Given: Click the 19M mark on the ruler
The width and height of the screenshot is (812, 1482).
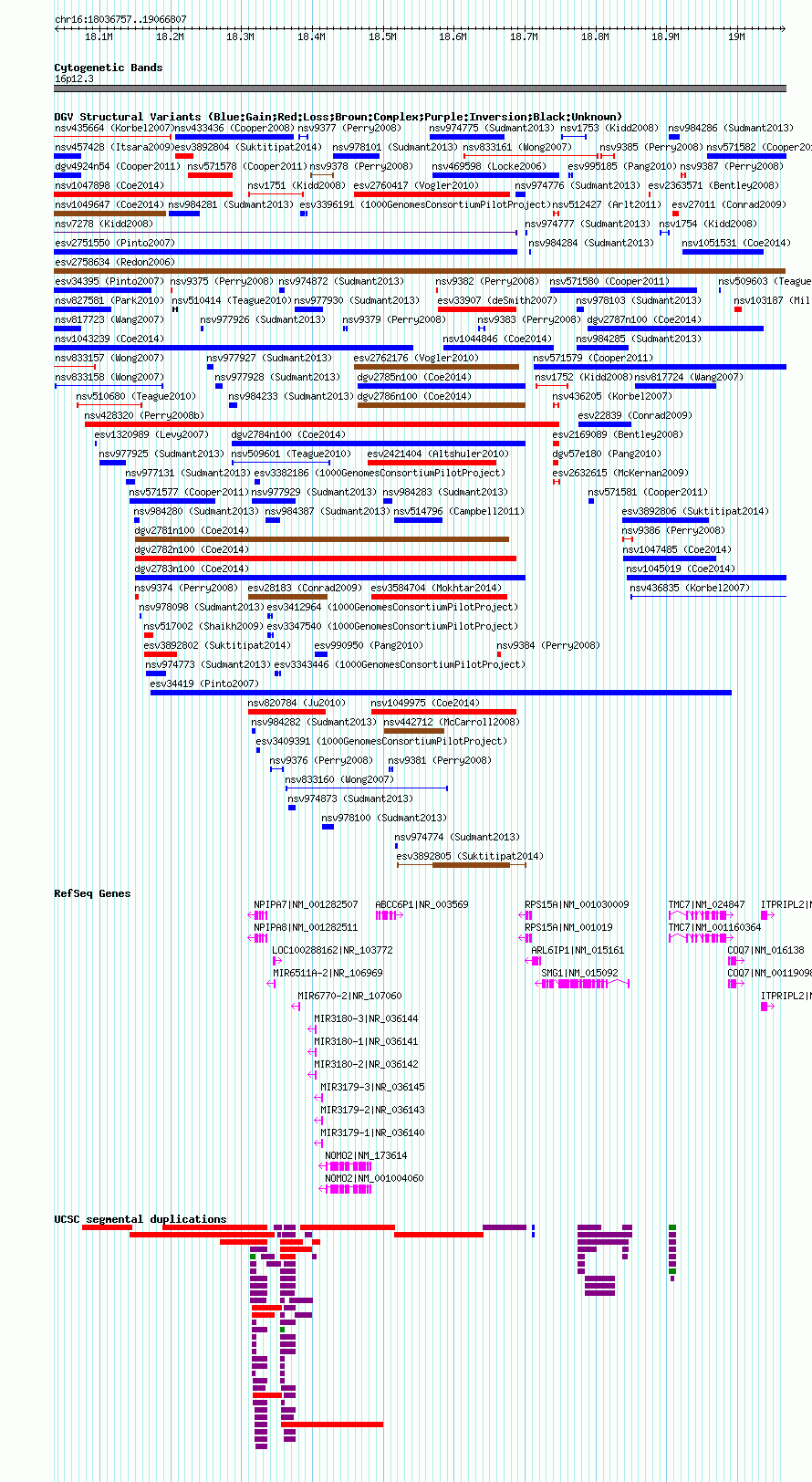Looking at the screenshot, I should coord(736,37).
